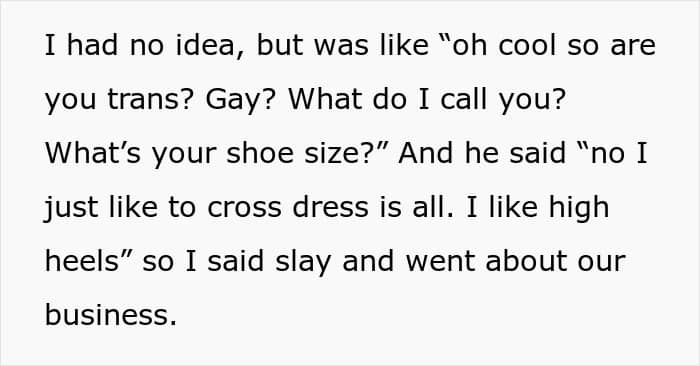Click on the word "dress"
The width and height of the screenshot is (700, 366).
[x=330, y=207]
